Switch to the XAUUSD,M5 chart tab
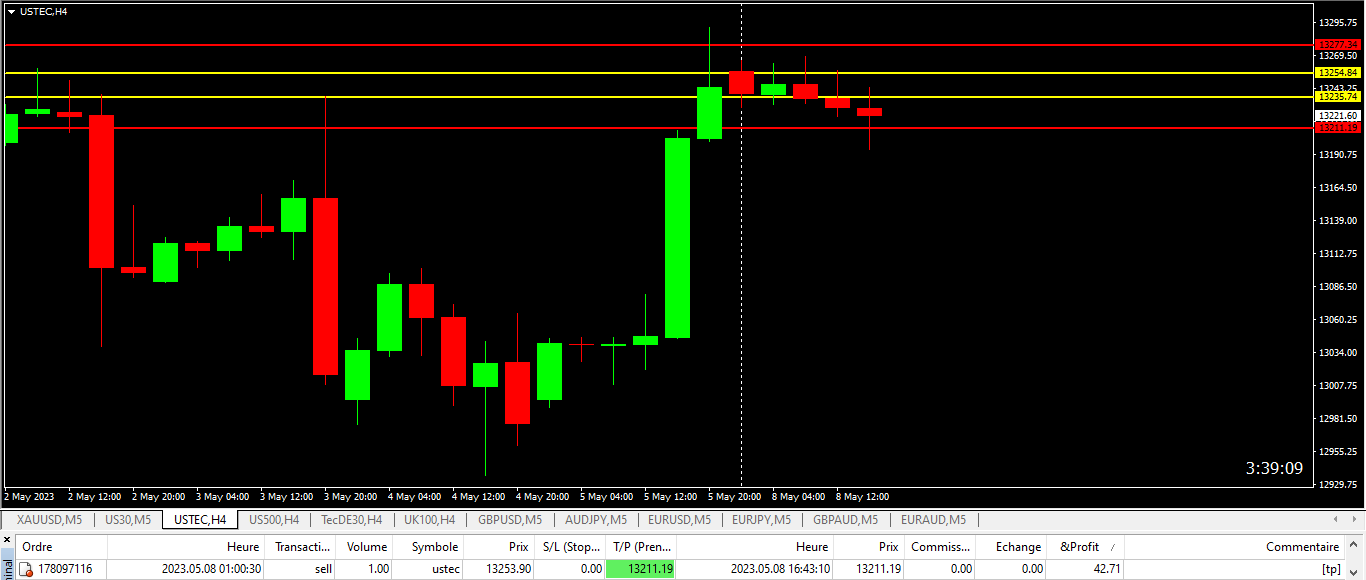Screen dimensions: 1366x580 pos(49,520)
